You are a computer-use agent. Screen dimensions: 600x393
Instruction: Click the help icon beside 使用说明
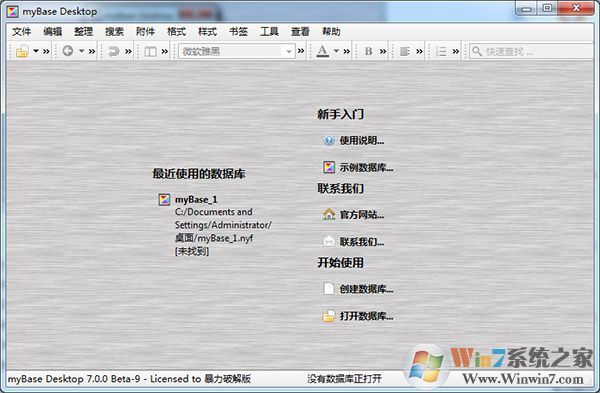[329, 140]
